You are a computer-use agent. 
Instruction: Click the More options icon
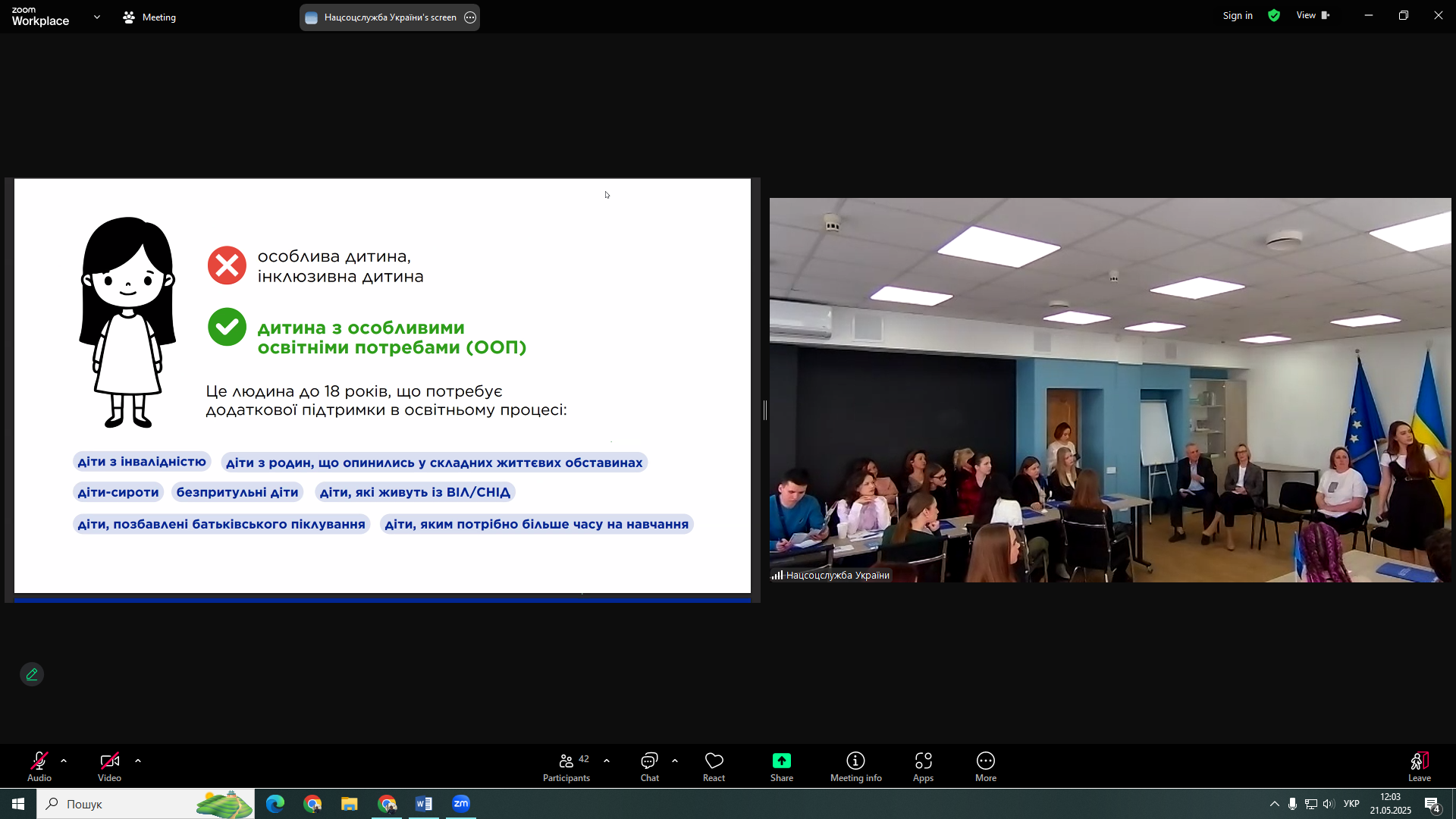click(x=985, y=761)
